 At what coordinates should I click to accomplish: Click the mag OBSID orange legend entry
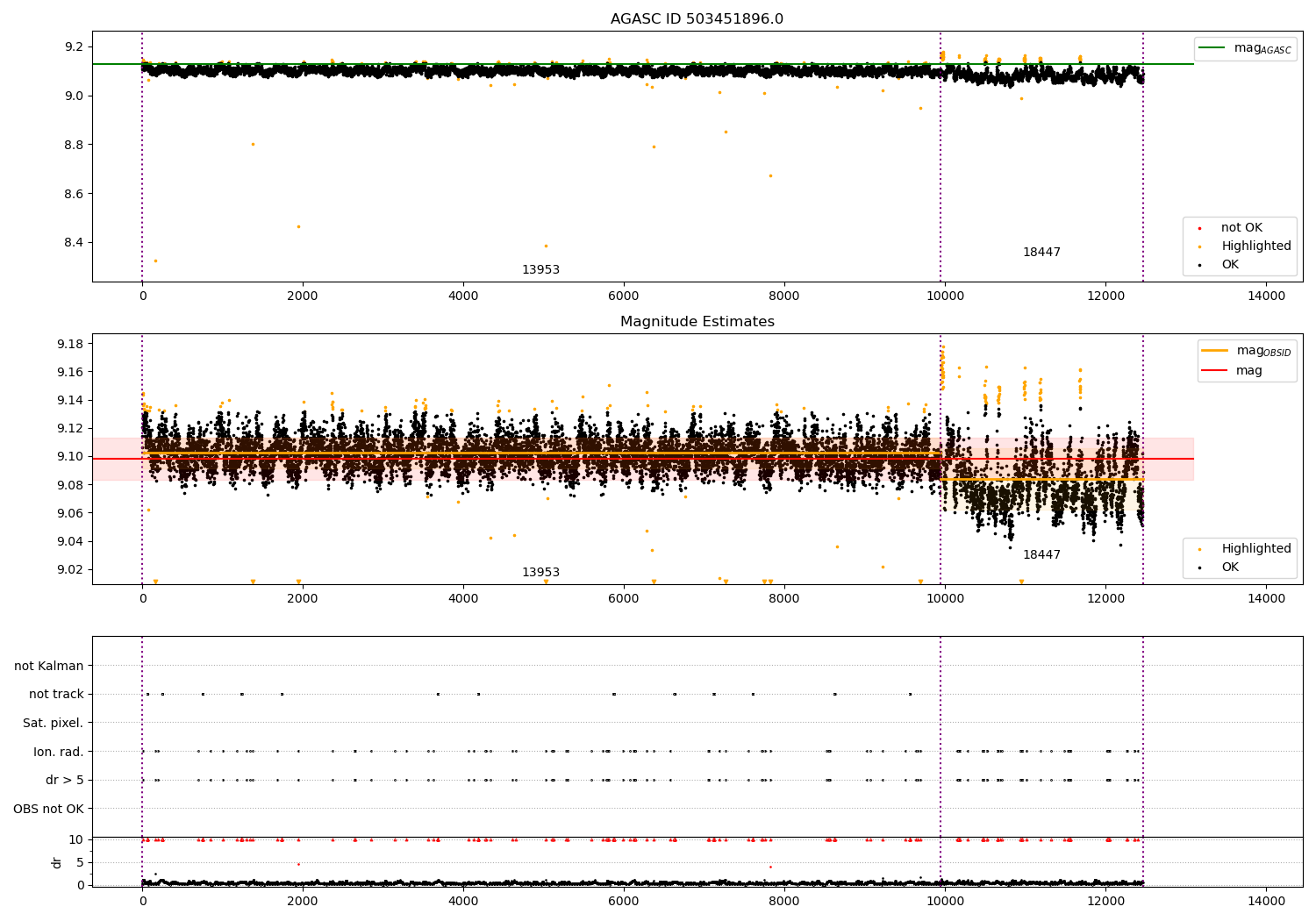tap(1247, 351)
